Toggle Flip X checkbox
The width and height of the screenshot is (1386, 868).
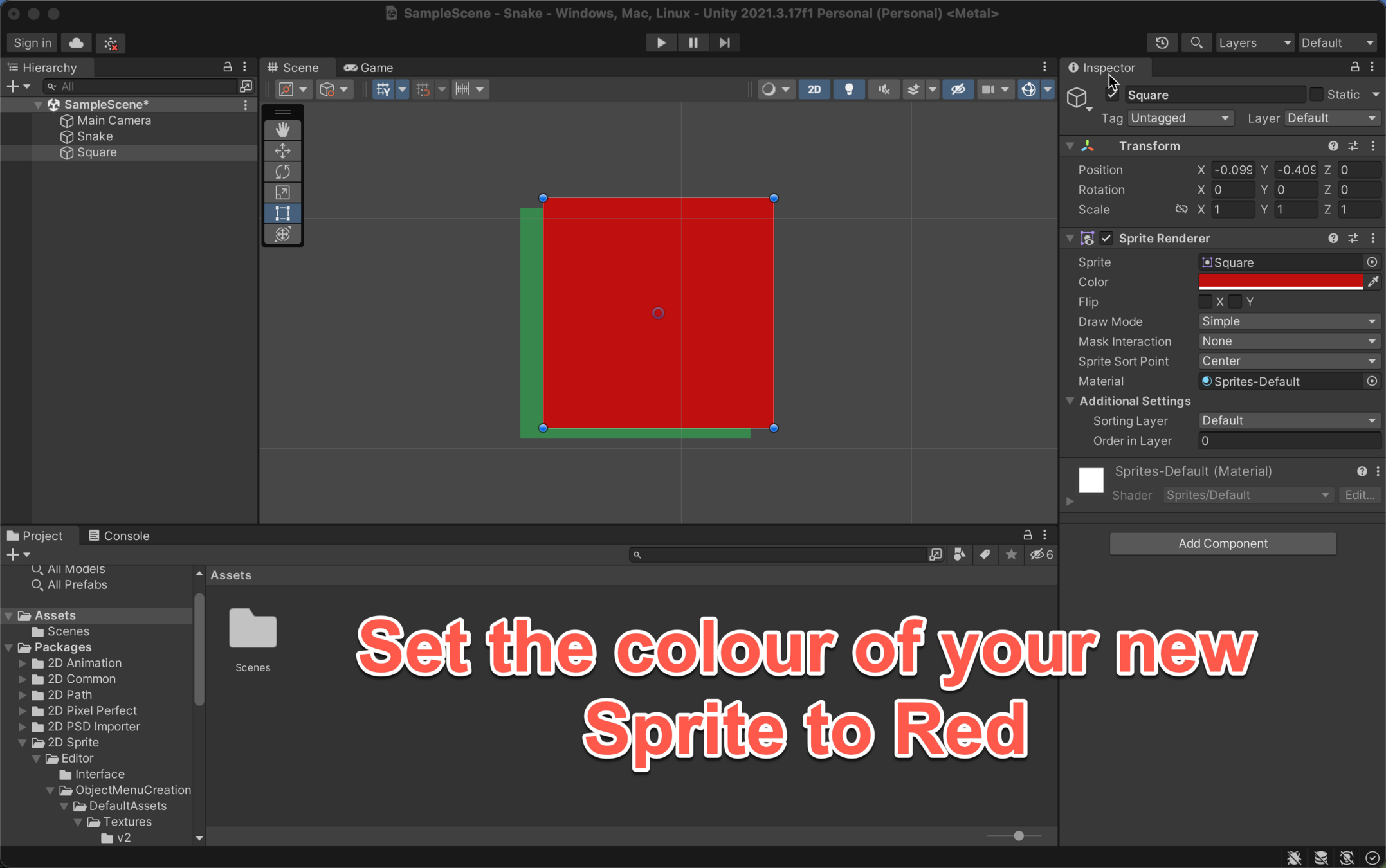click(1205, 302)
